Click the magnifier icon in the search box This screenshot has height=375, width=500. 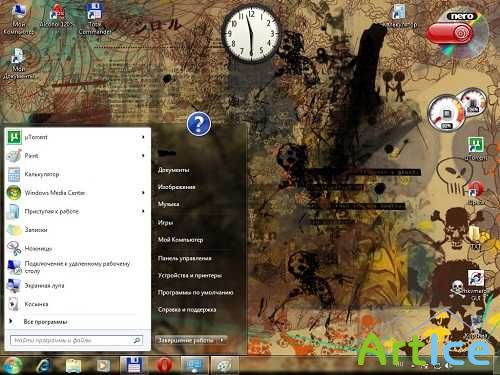[x=137, y=340]
